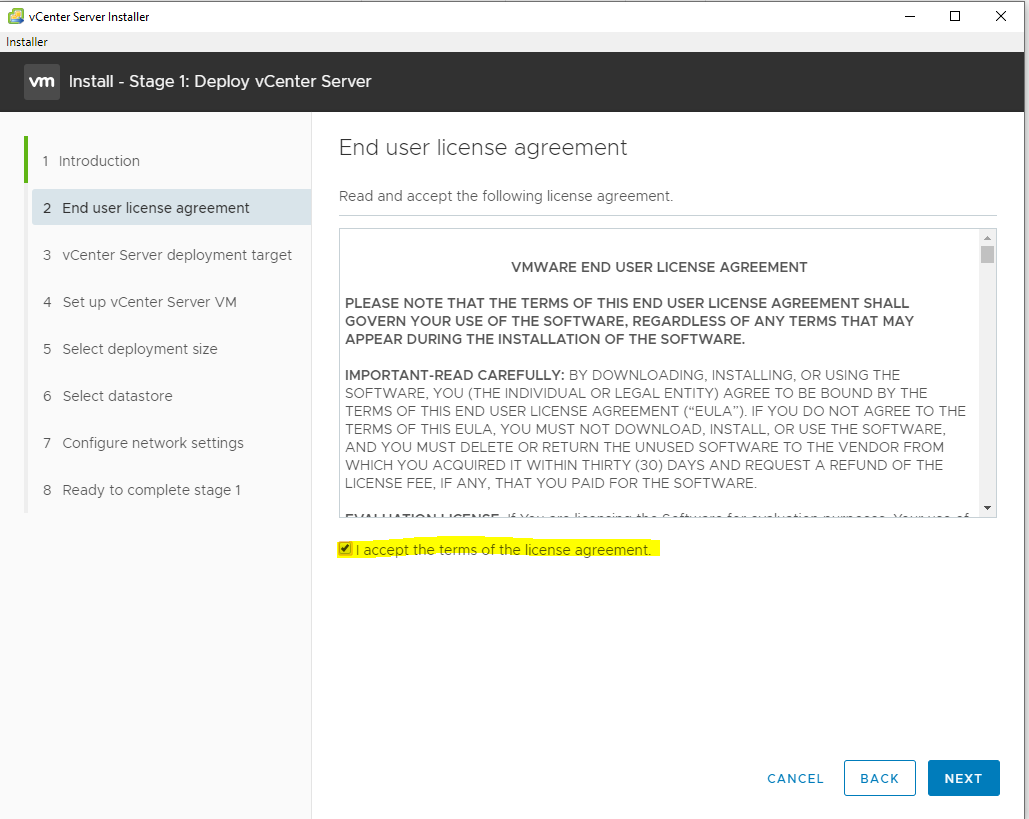The height and width of the screenshot is (819, 1029).
Task: Click the IMPORTANT-READ CAREFULLY text
Action: (454, 375)
